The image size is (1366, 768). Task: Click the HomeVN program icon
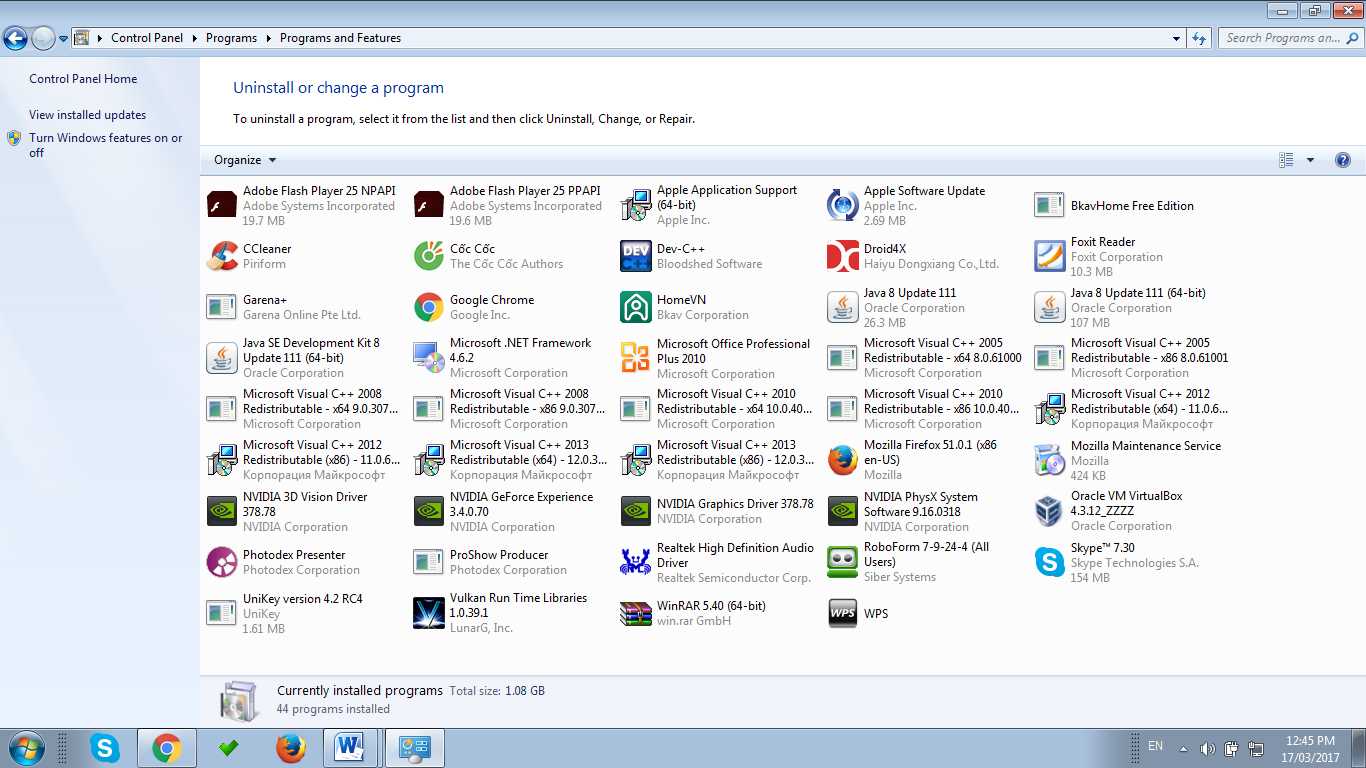tap(635, 307)
